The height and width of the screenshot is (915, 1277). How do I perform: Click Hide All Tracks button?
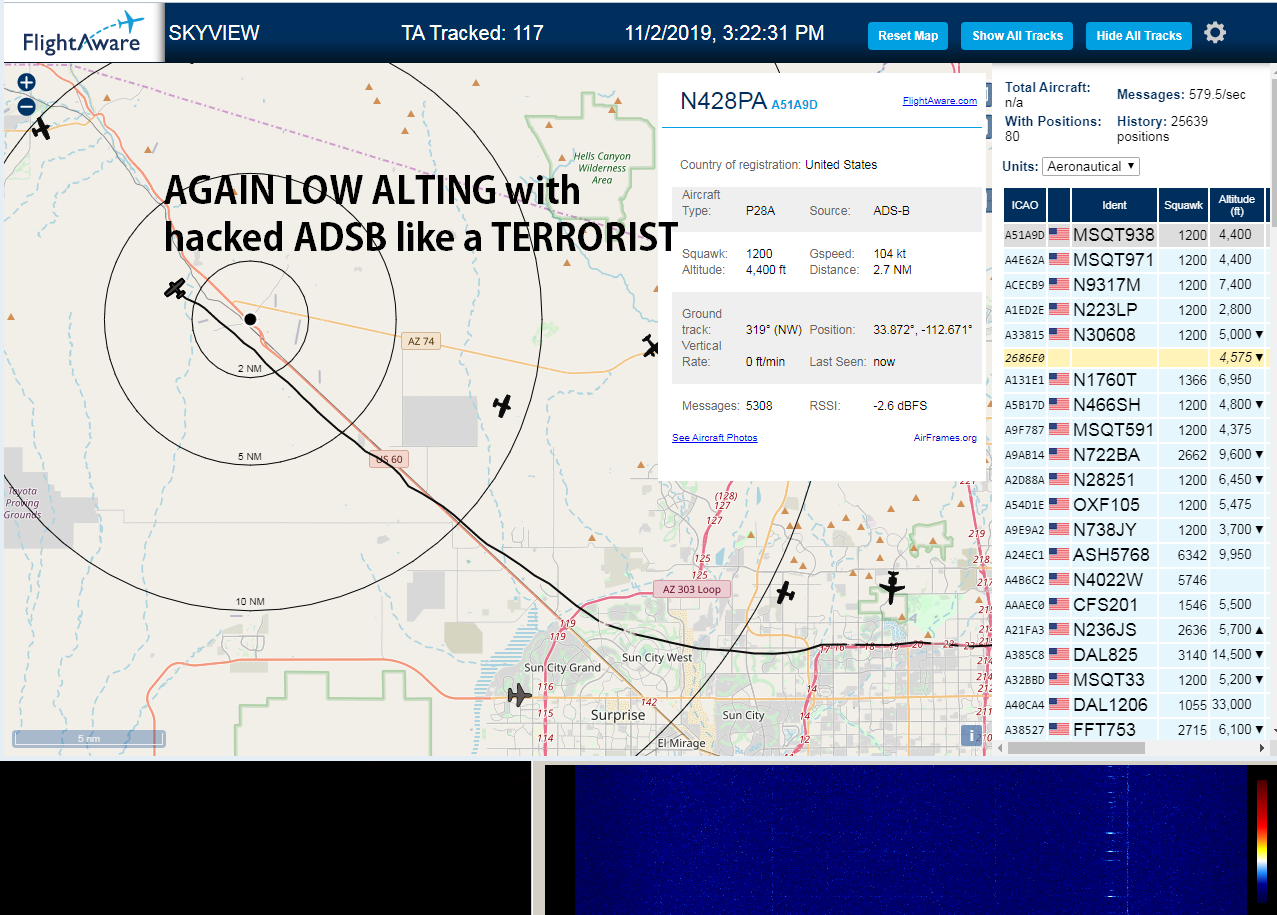pos(1139,35)
